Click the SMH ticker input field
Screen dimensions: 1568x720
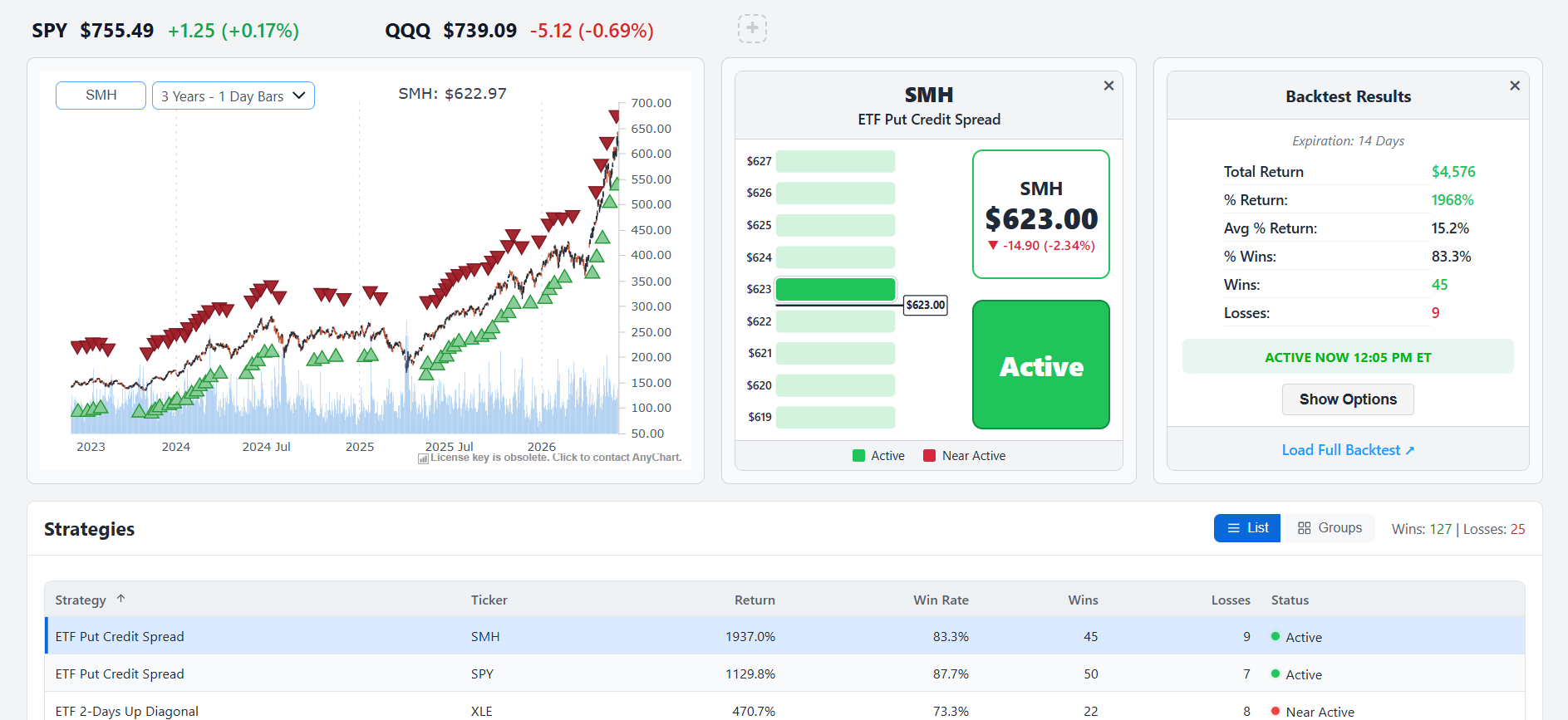pos(101,96)
